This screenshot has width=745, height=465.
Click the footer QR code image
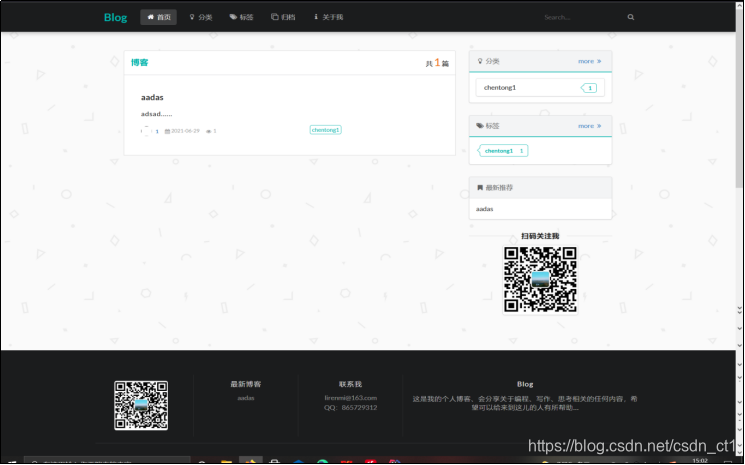pyautogui.click(x=141, y=405)
